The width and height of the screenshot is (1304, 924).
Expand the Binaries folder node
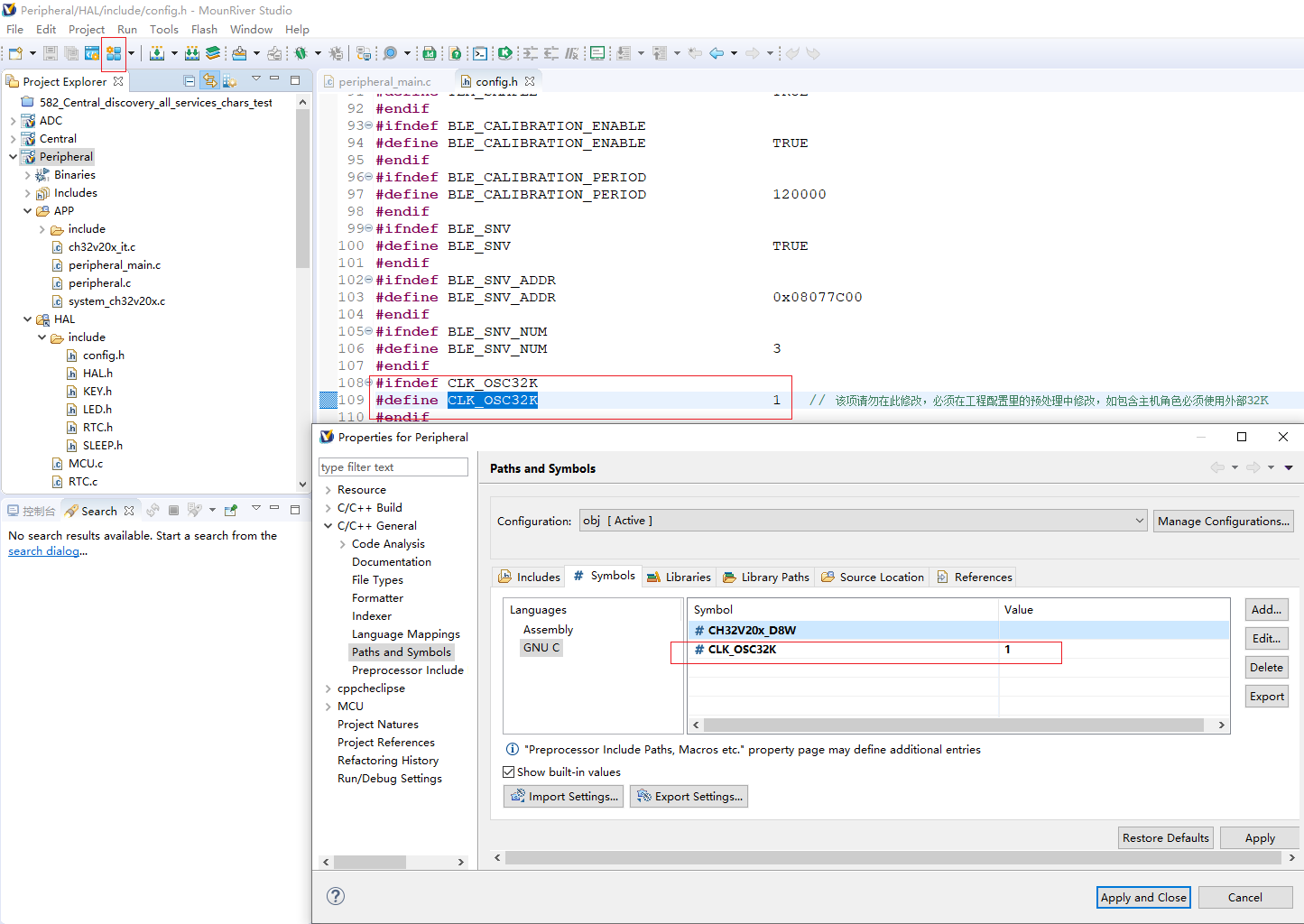coord(27,175)
